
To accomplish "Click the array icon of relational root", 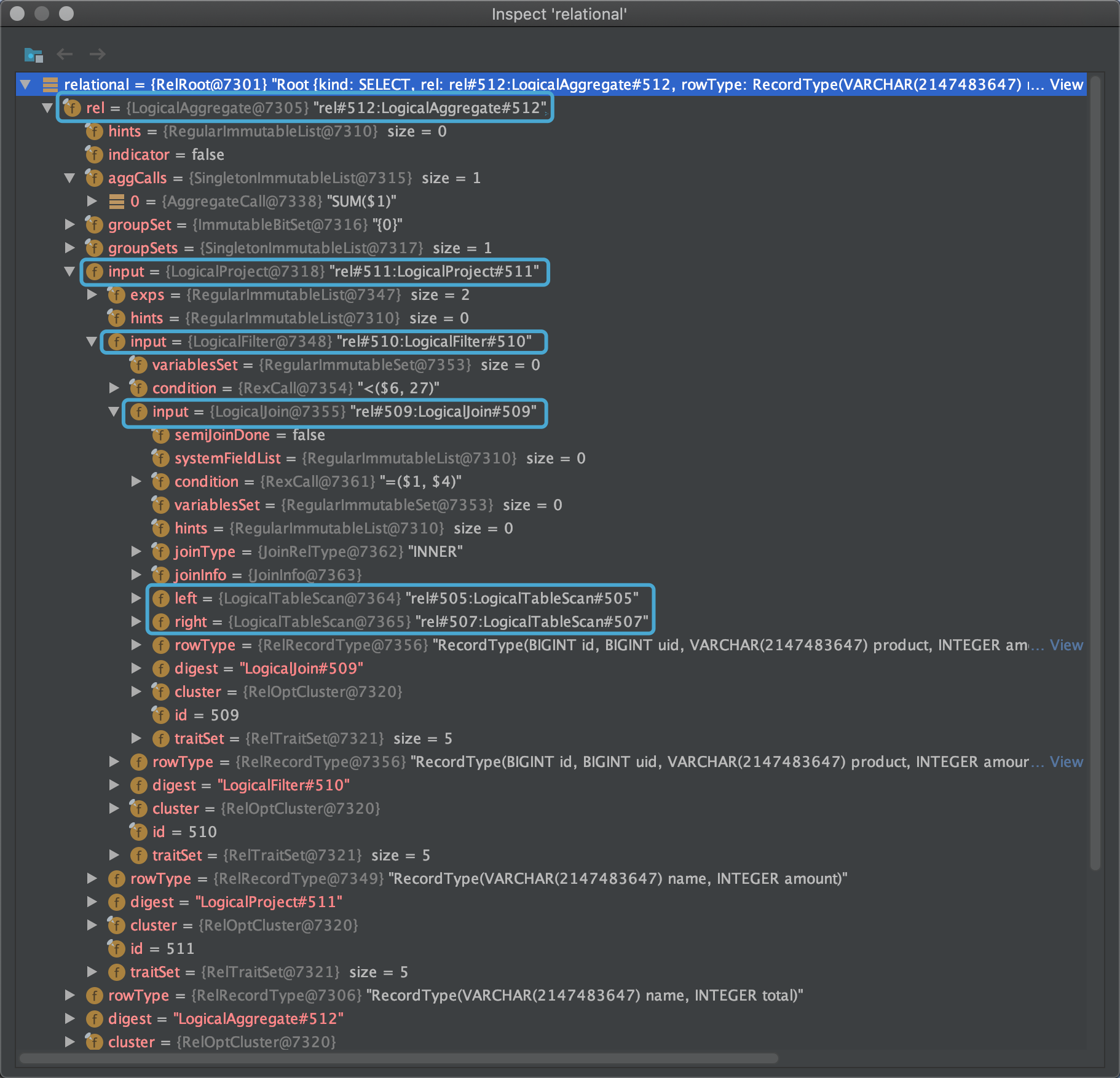I will [x=50, y=84].
